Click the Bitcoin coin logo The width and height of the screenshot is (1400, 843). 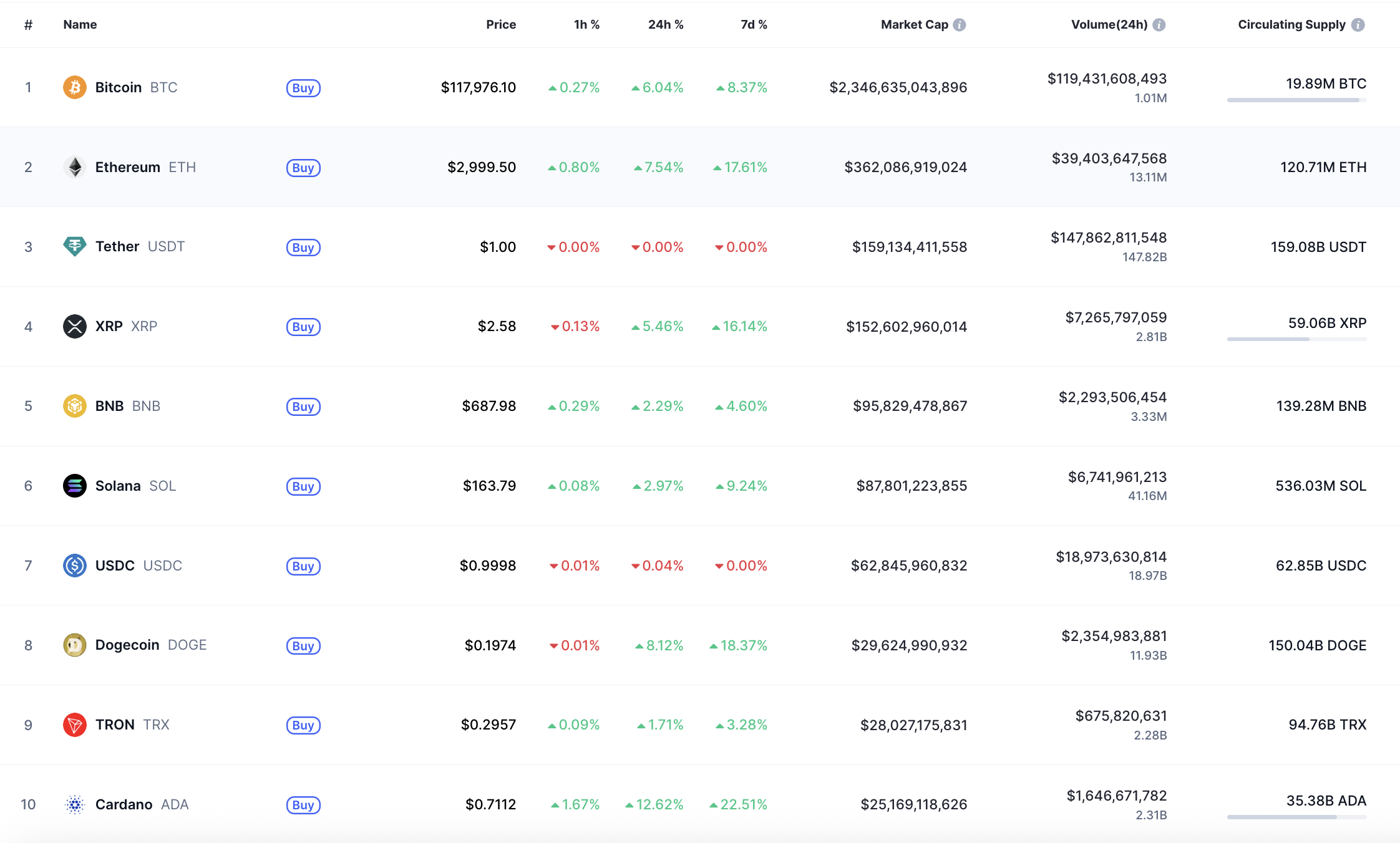click(75, 87)
